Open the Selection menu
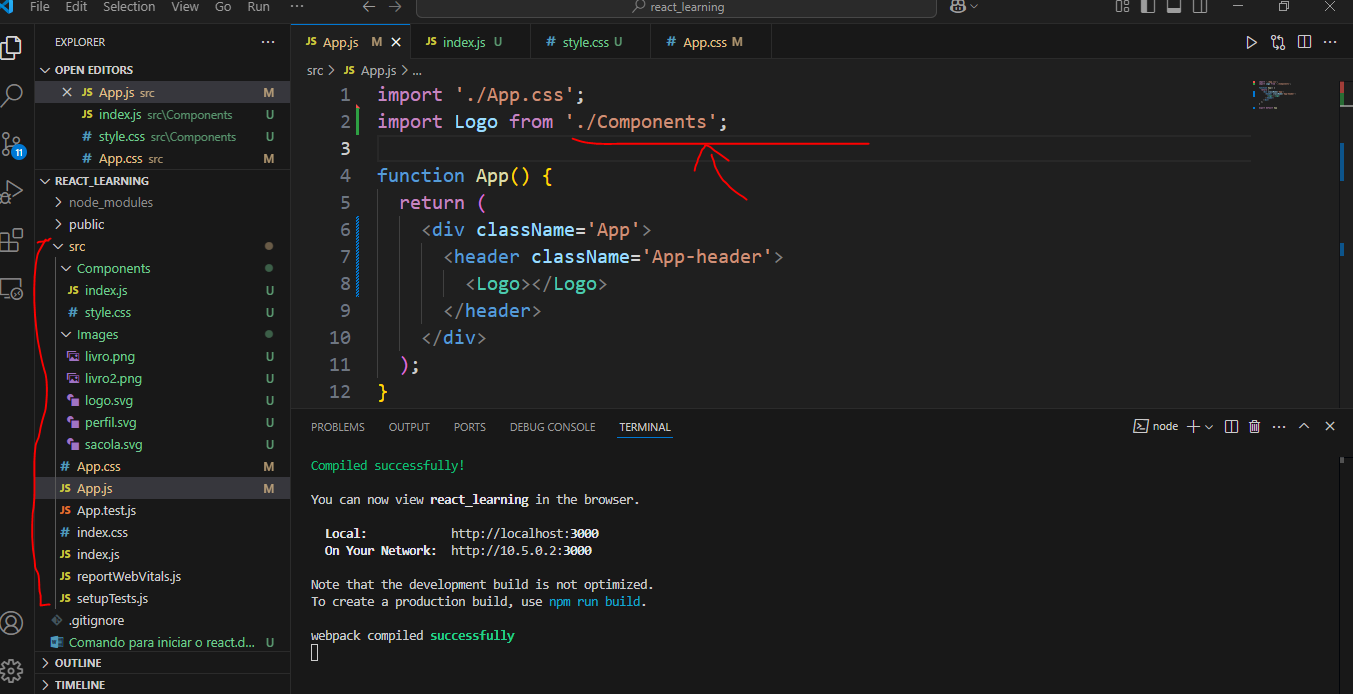Image resolution: width=1353 pixels, height=694 pixels. 129,7
